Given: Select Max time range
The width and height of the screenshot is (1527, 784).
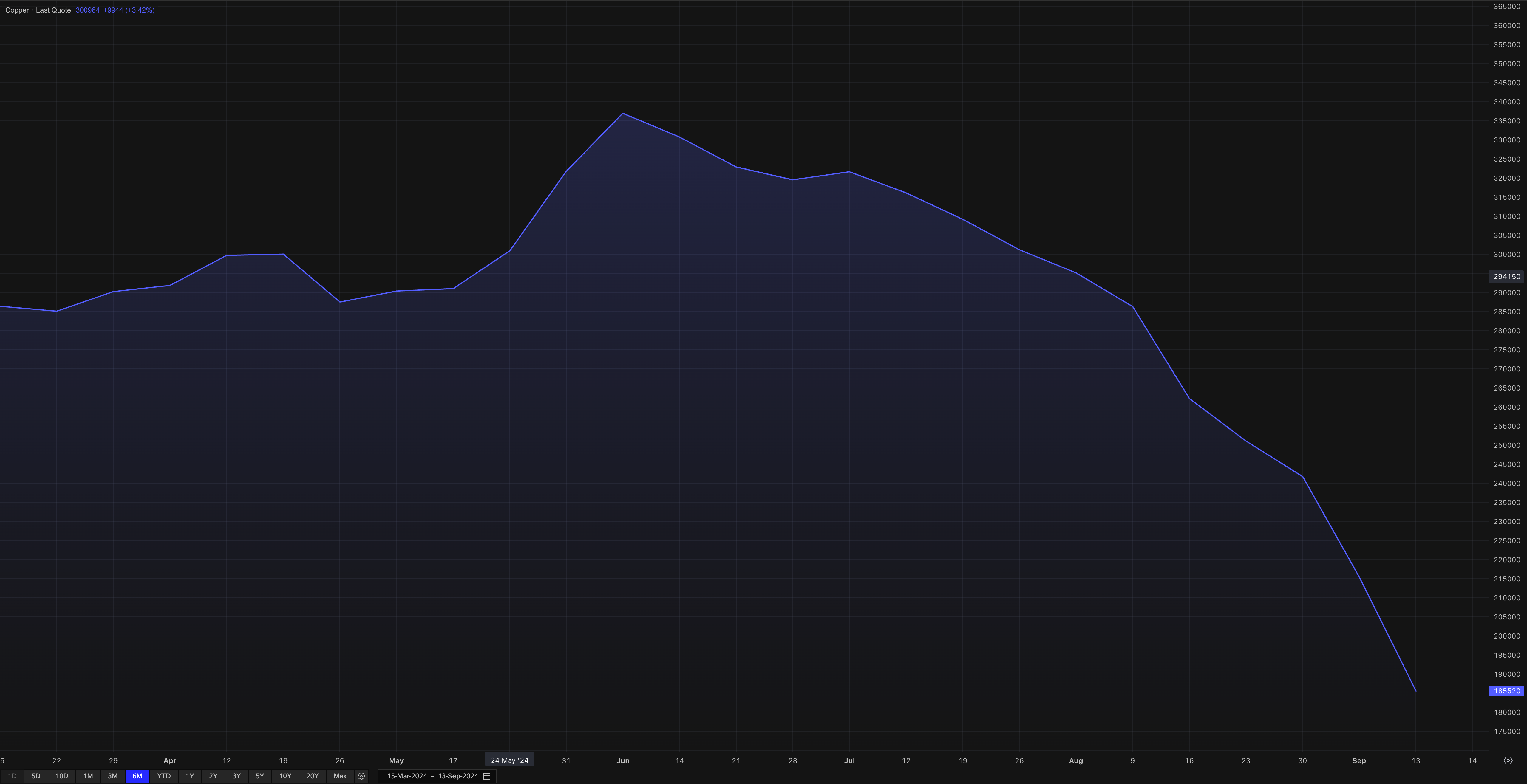Looking at the screenshot, I should click(340, 776).
